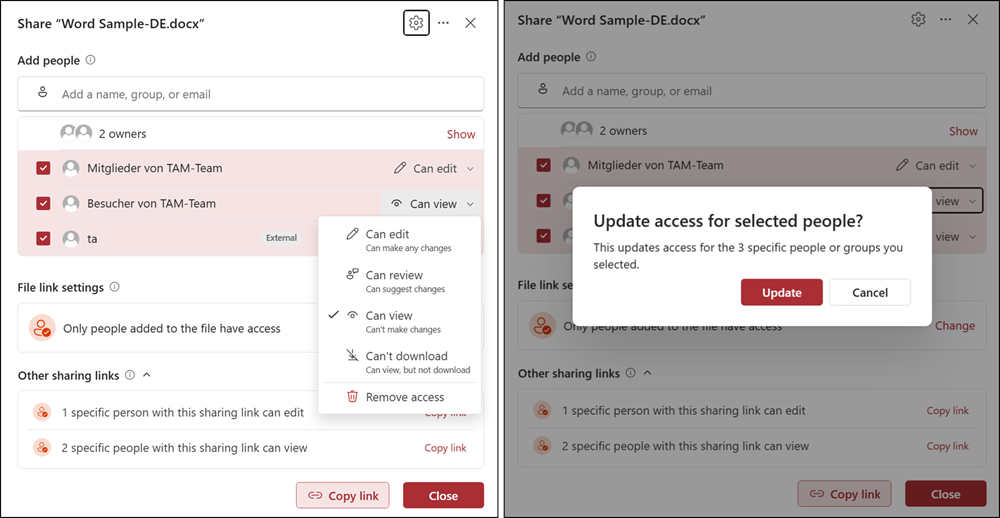Click the 2 owners avatars in left panel
1000x518 pixels.
[x=77, y=133]
